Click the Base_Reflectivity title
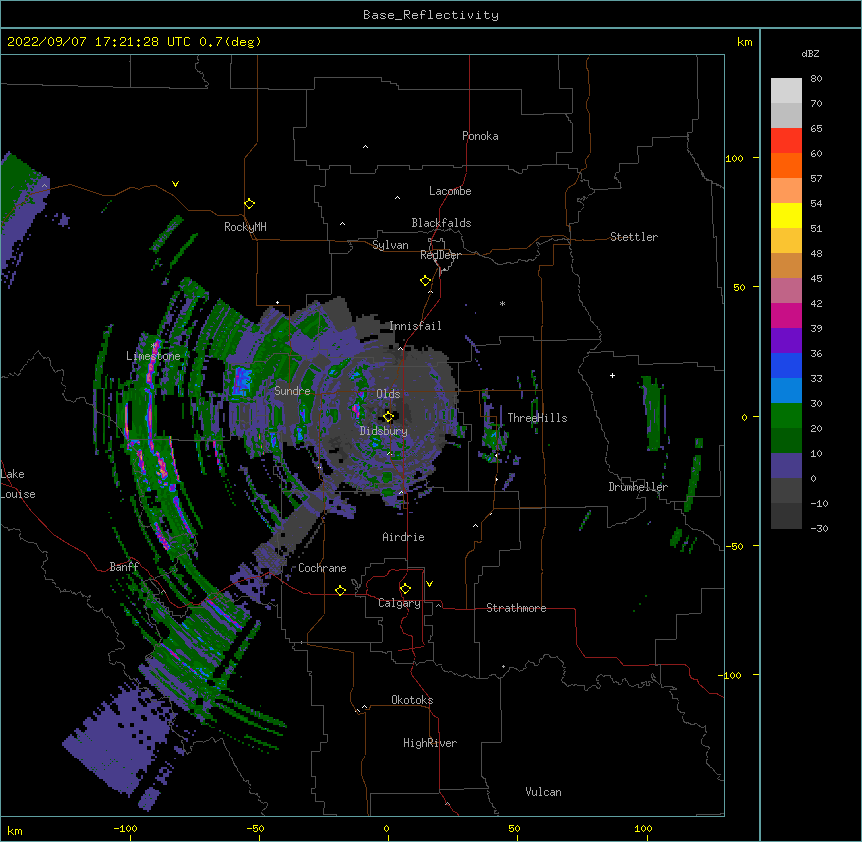 431,15
